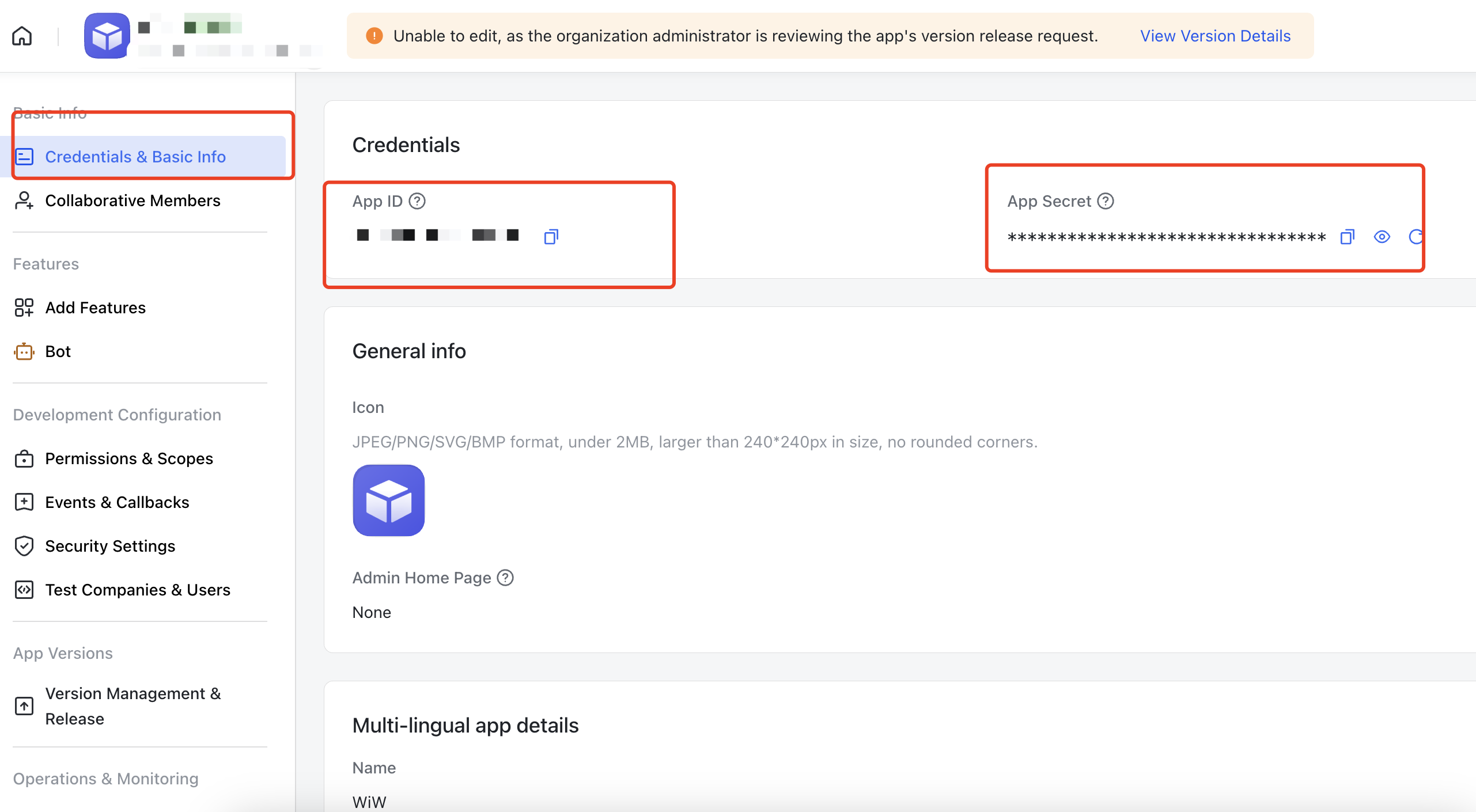Go to Add Features section

click(96, 308)
